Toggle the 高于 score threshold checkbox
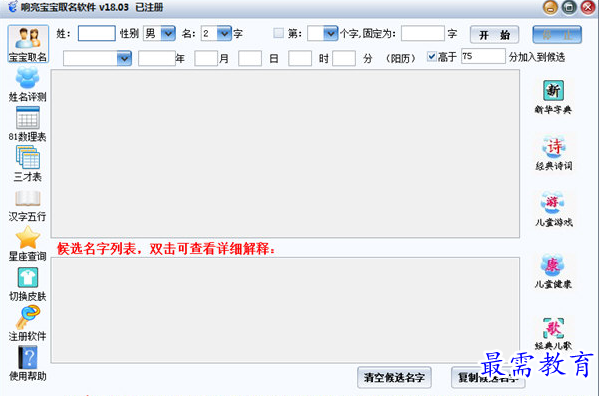Viewport: 602px width, 396px height. tap(432, 57)
